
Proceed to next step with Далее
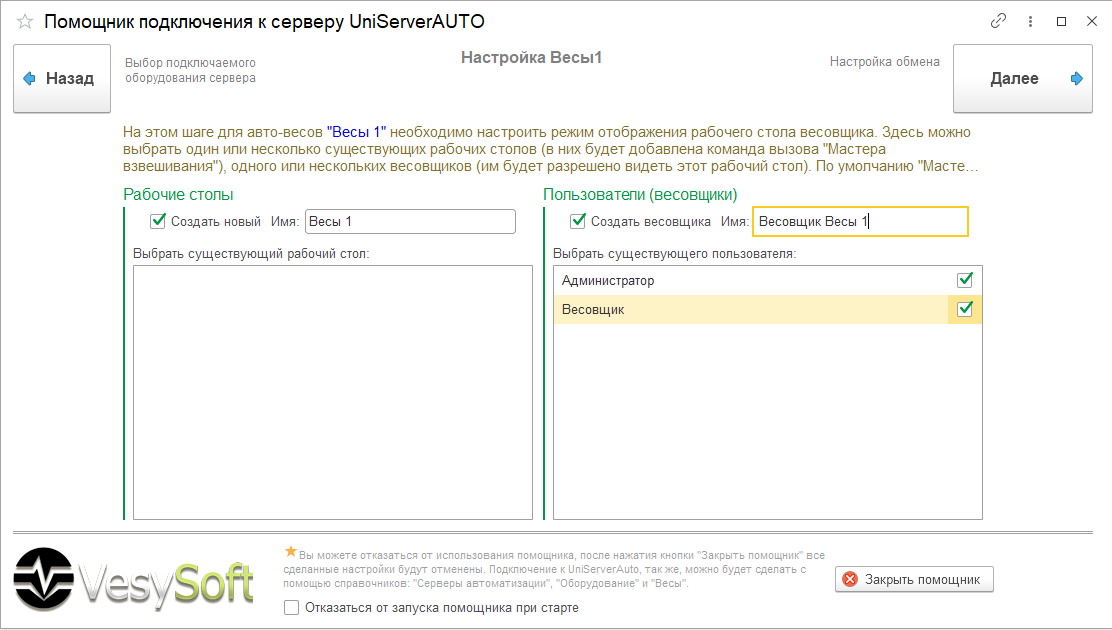point(1022,78)
